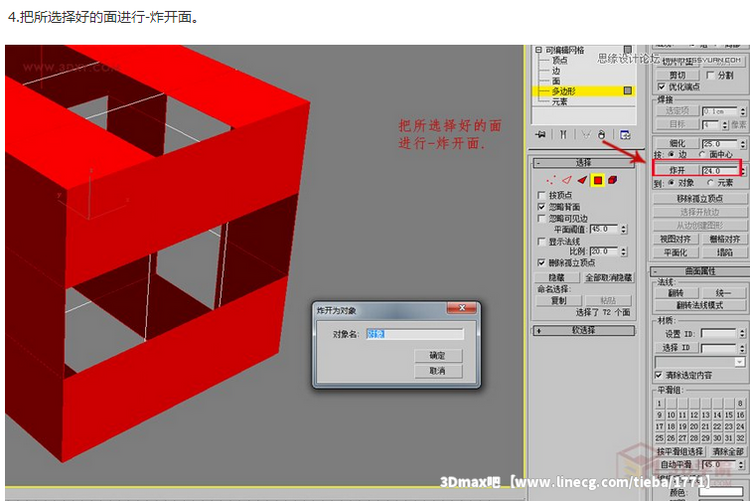Select the Edge sub-object icon
Screen dimensions: 750x501
tap(567, 180)
